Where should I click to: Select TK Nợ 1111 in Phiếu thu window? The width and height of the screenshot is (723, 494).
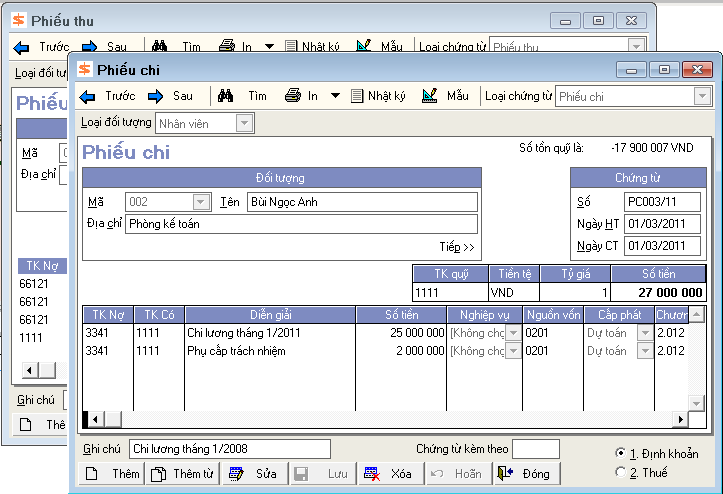click(x=31, y=338)
